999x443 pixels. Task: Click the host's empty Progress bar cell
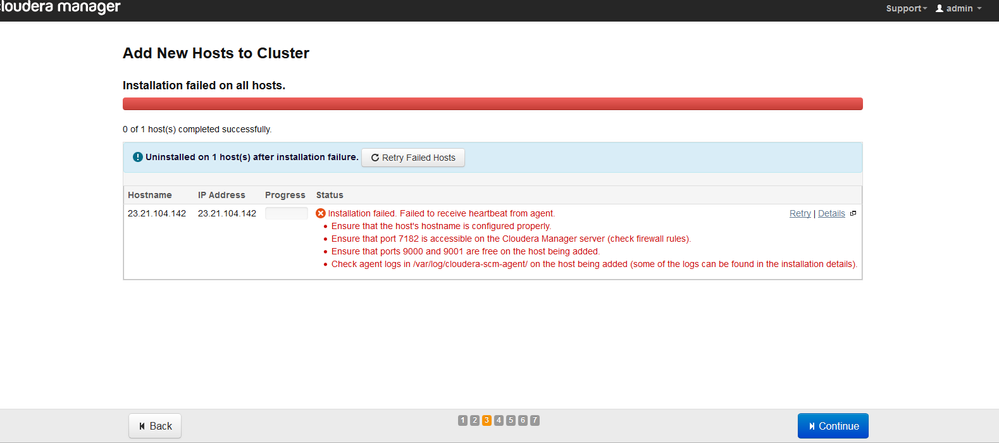[286, 214]
